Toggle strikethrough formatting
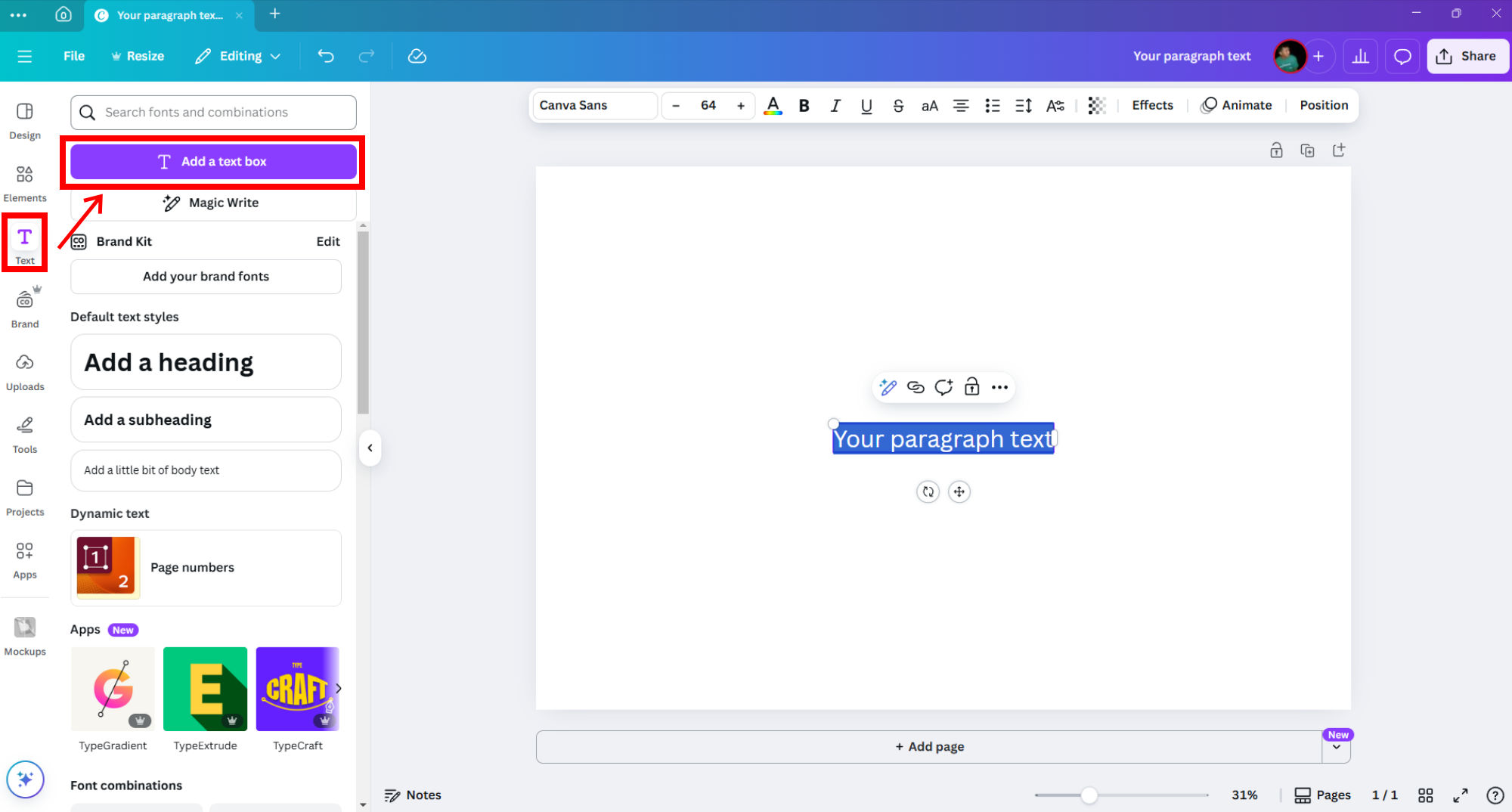The height and width of the screenshot is (812, 1512). [x=898, y=106]
